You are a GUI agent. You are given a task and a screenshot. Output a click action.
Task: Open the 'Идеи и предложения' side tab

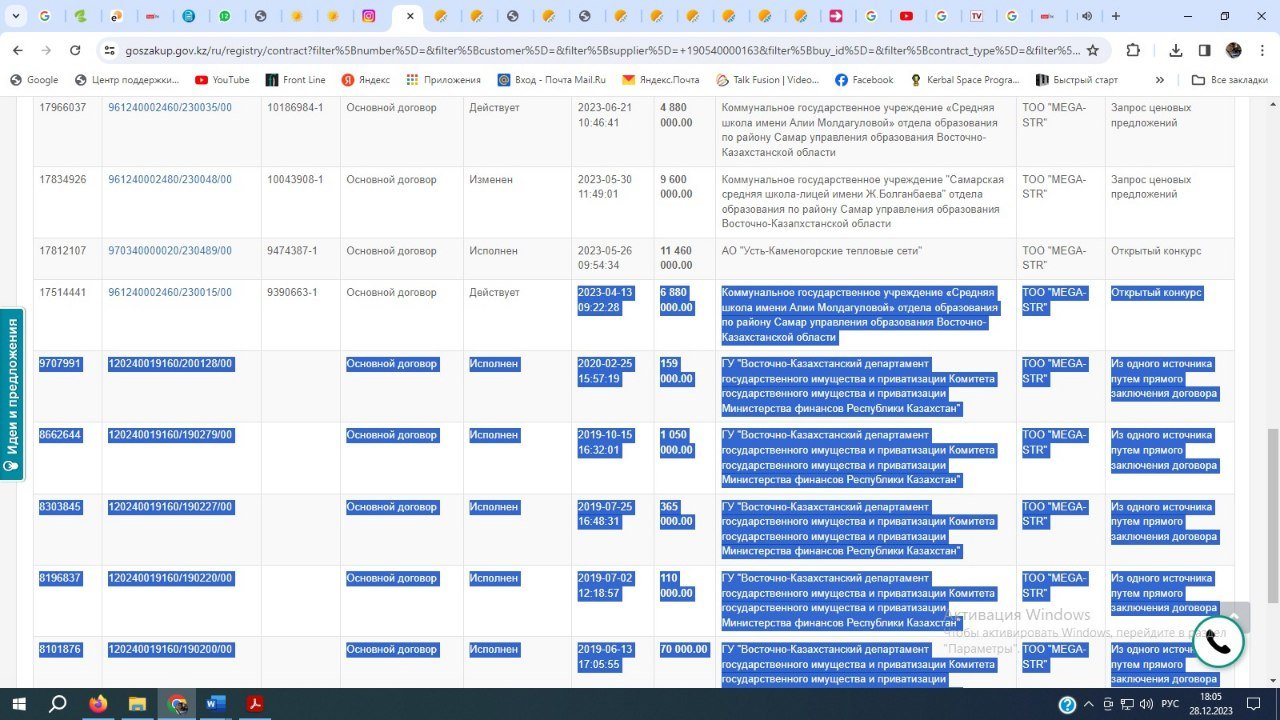pyautogui.click(x=12, y=394)
